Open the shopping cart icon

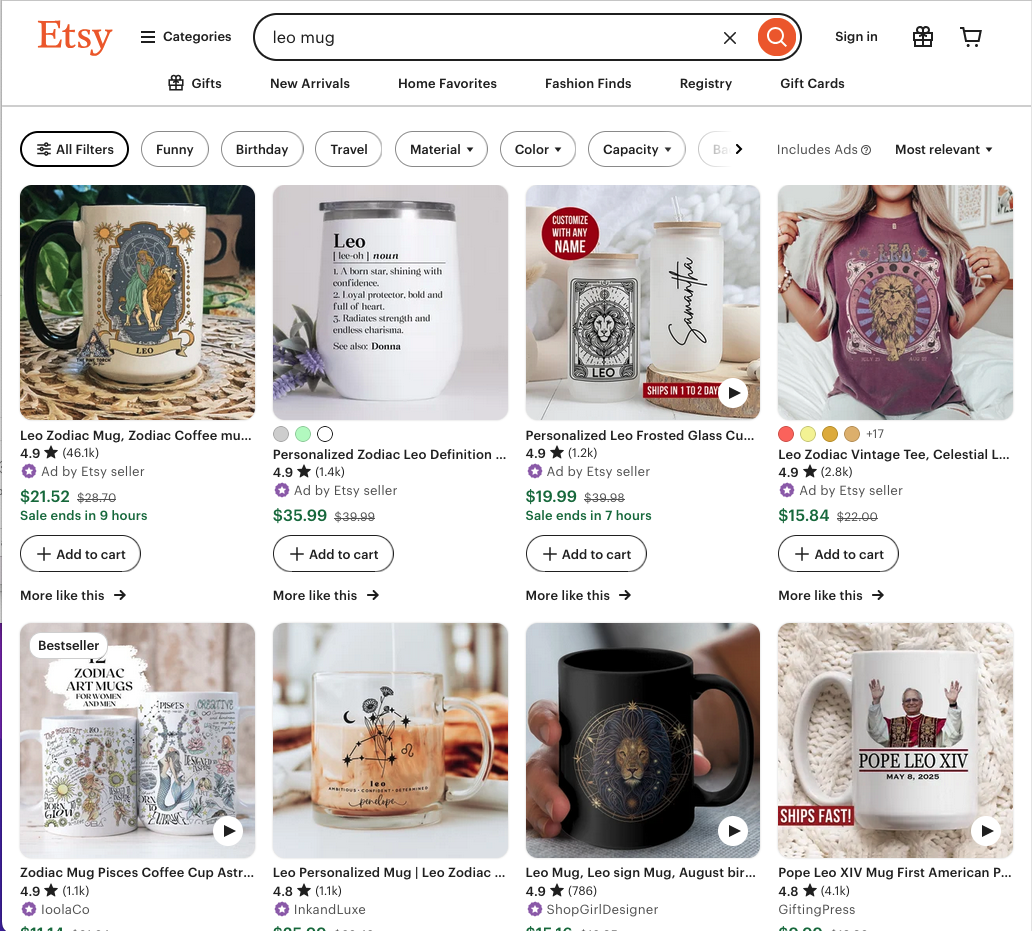click(970, 37)
